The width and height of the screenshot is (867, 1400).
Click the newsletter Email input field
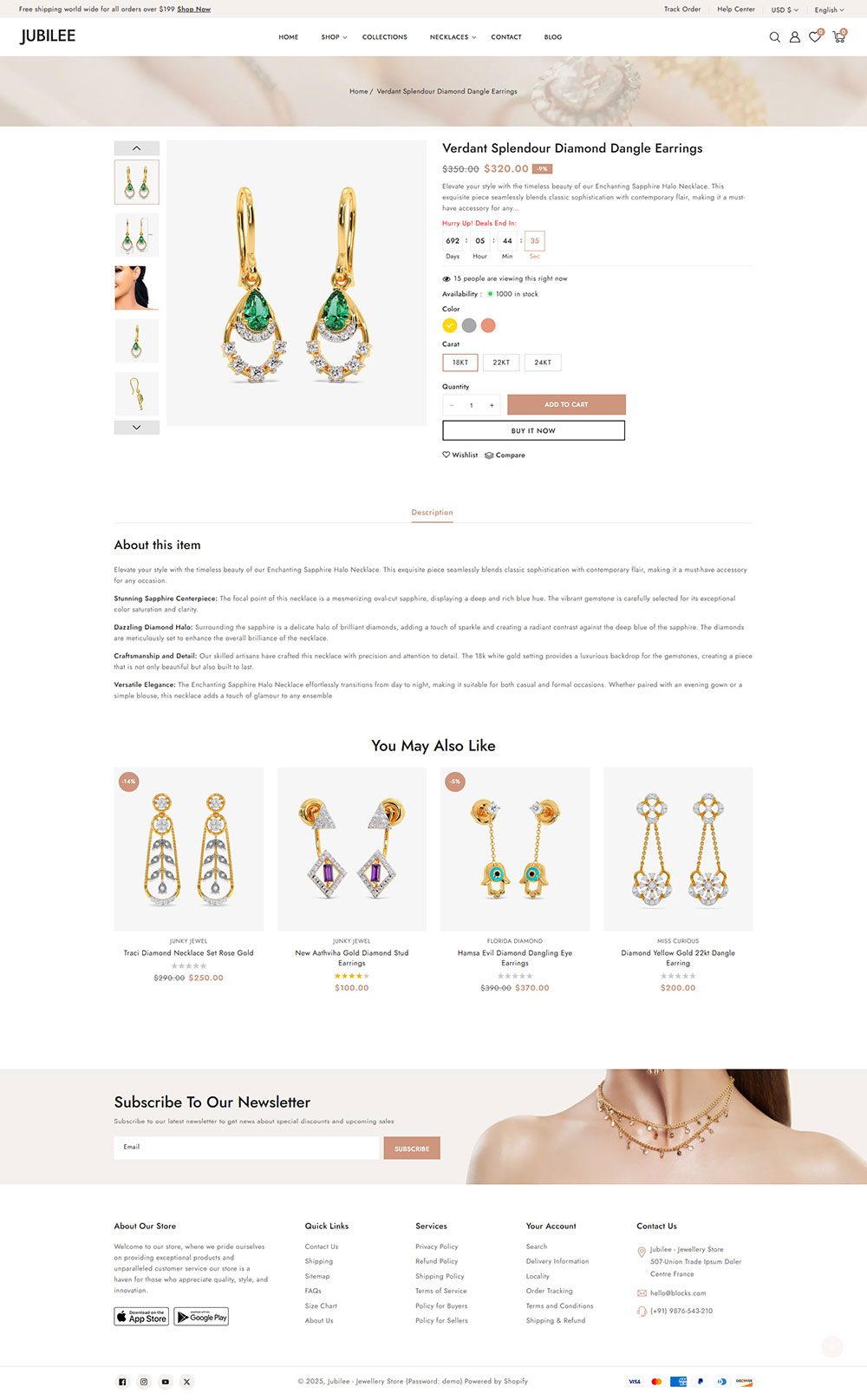click(246, 1148)
